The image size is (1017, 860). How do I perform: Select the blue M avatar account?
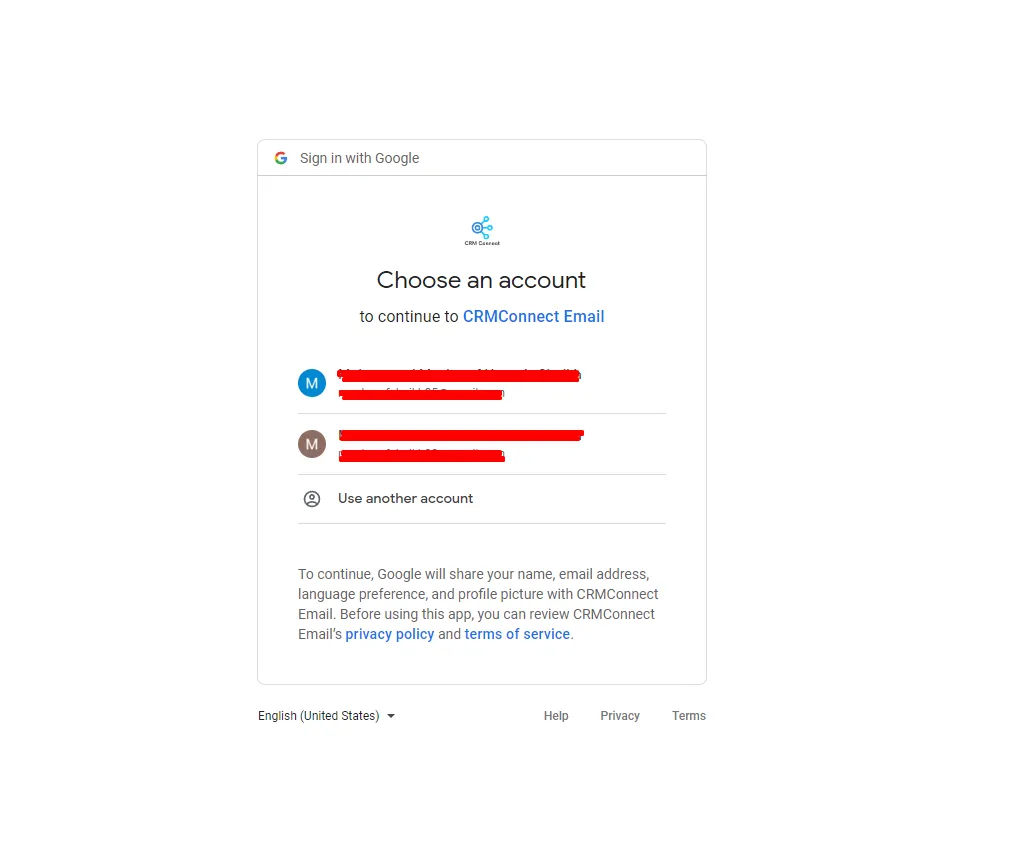point(312,383)
